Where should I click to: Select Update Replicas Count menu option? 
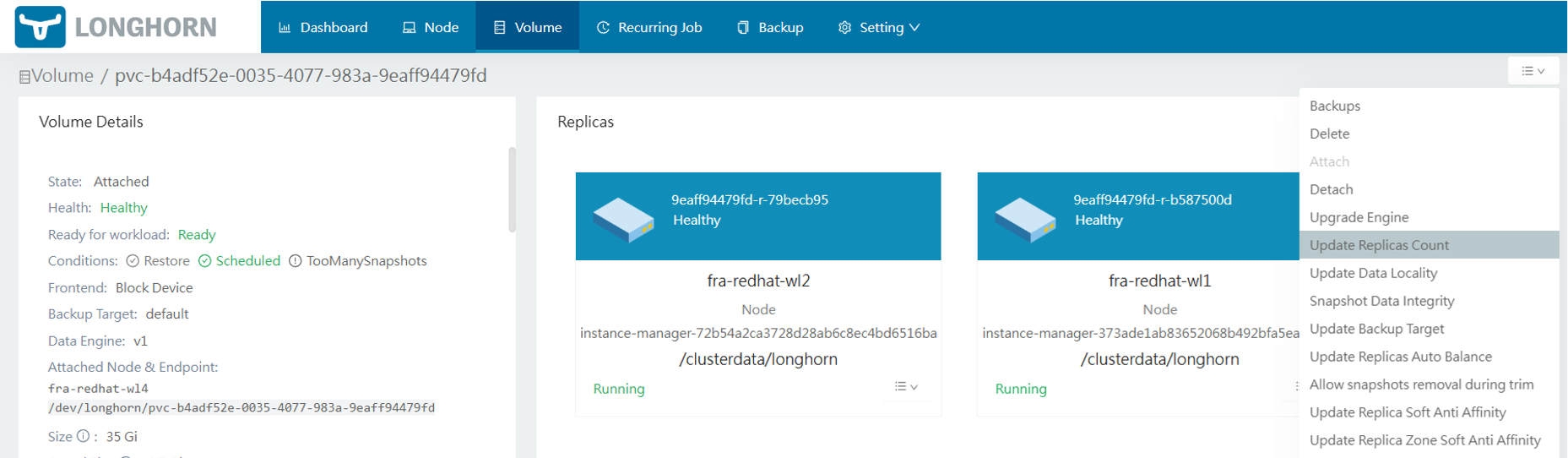[x=1379, y=245]
